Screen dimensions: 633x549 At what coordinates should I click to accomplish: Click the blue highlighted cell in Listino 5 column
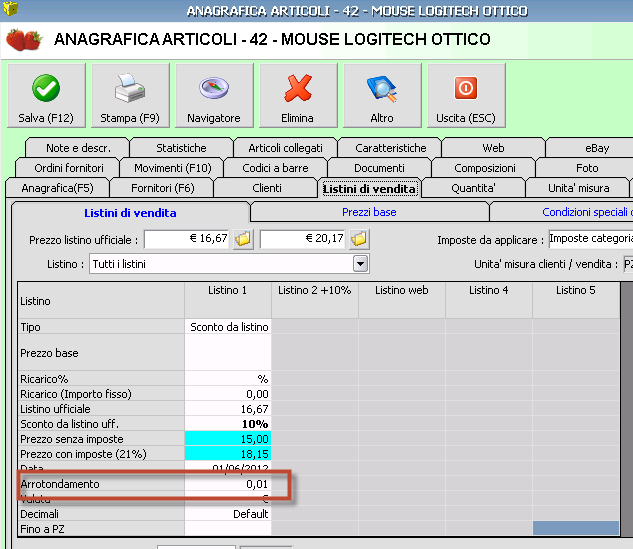576,528
